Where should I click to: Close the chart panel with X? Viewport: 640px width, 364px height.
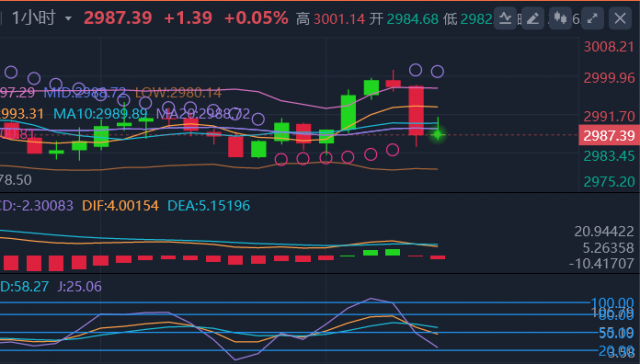620,18
